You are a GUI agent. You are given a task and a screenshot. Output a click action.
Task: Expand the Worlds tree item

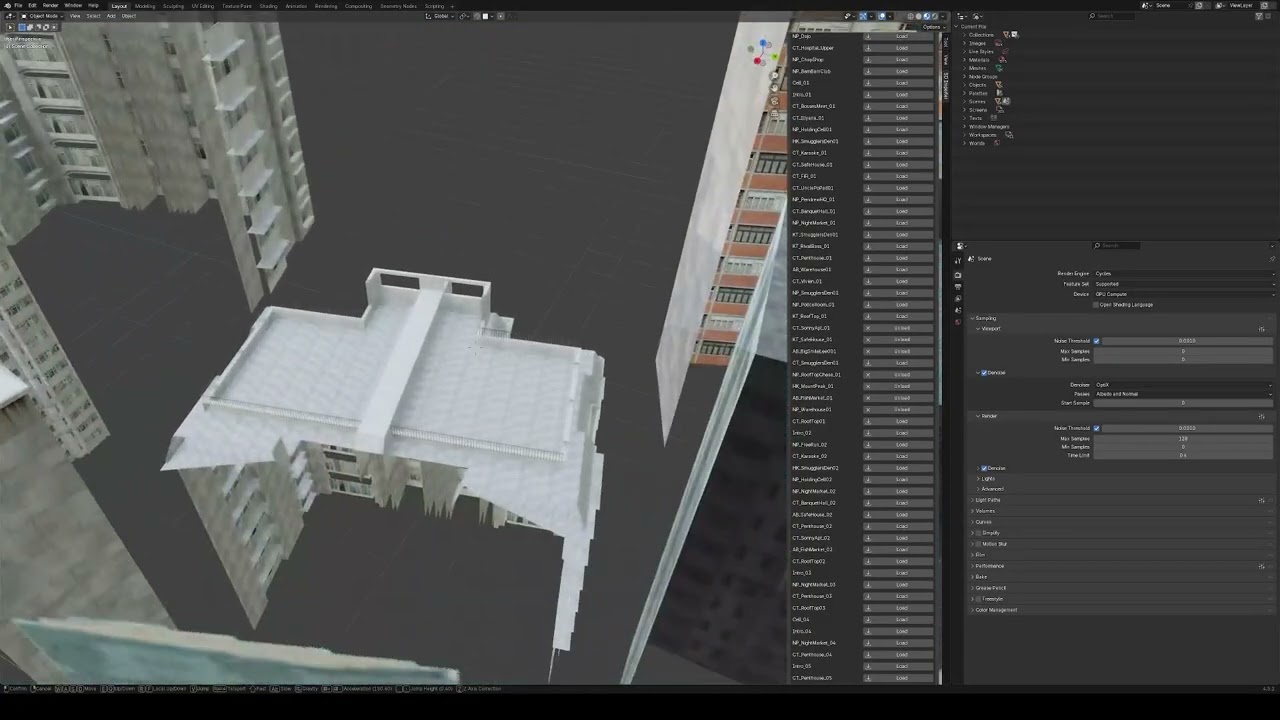pyautogui.click(x=964, y=143)
